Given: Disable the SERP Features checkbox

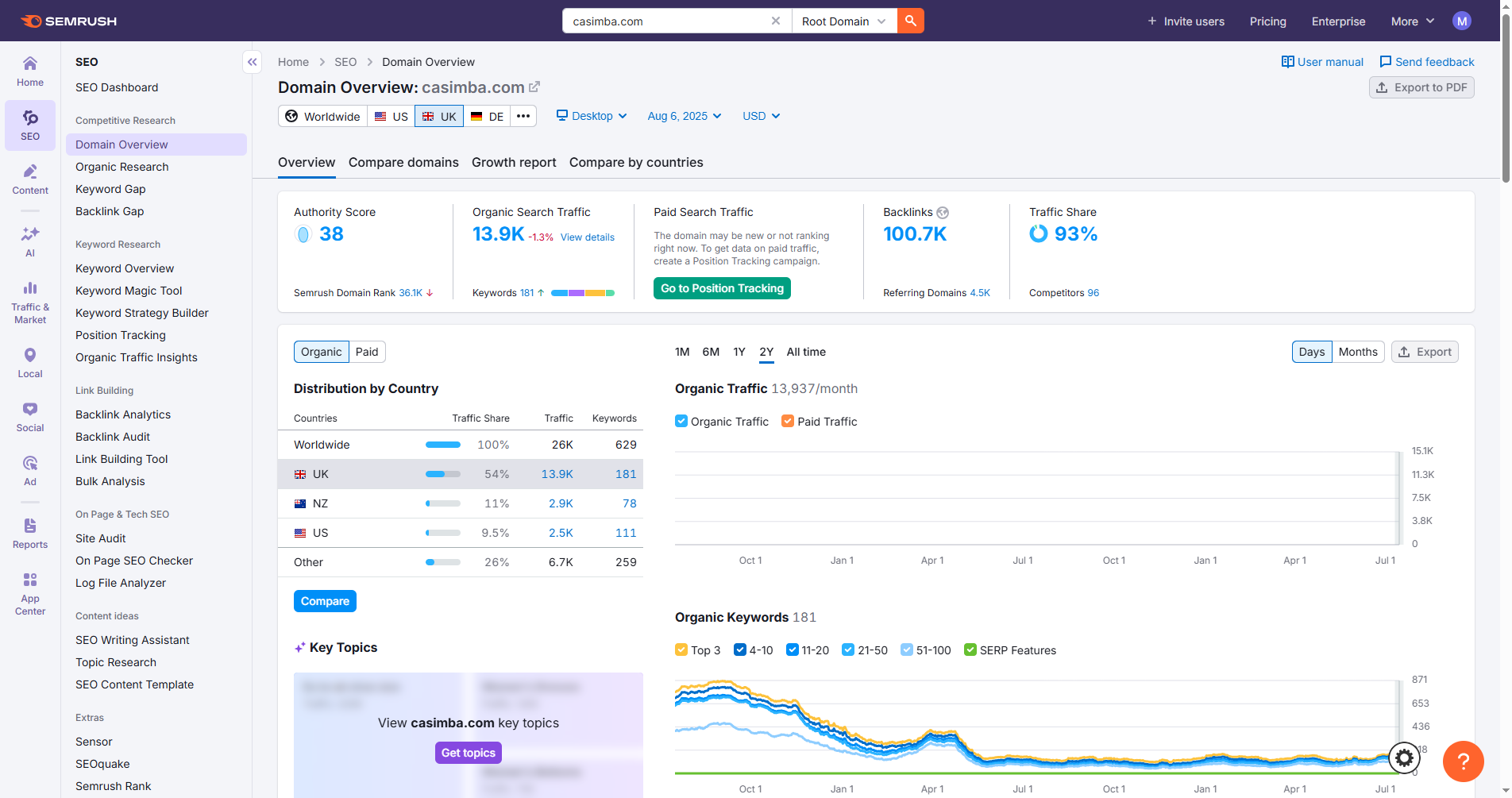Looking at the screenshot, I should coord(970,650).
